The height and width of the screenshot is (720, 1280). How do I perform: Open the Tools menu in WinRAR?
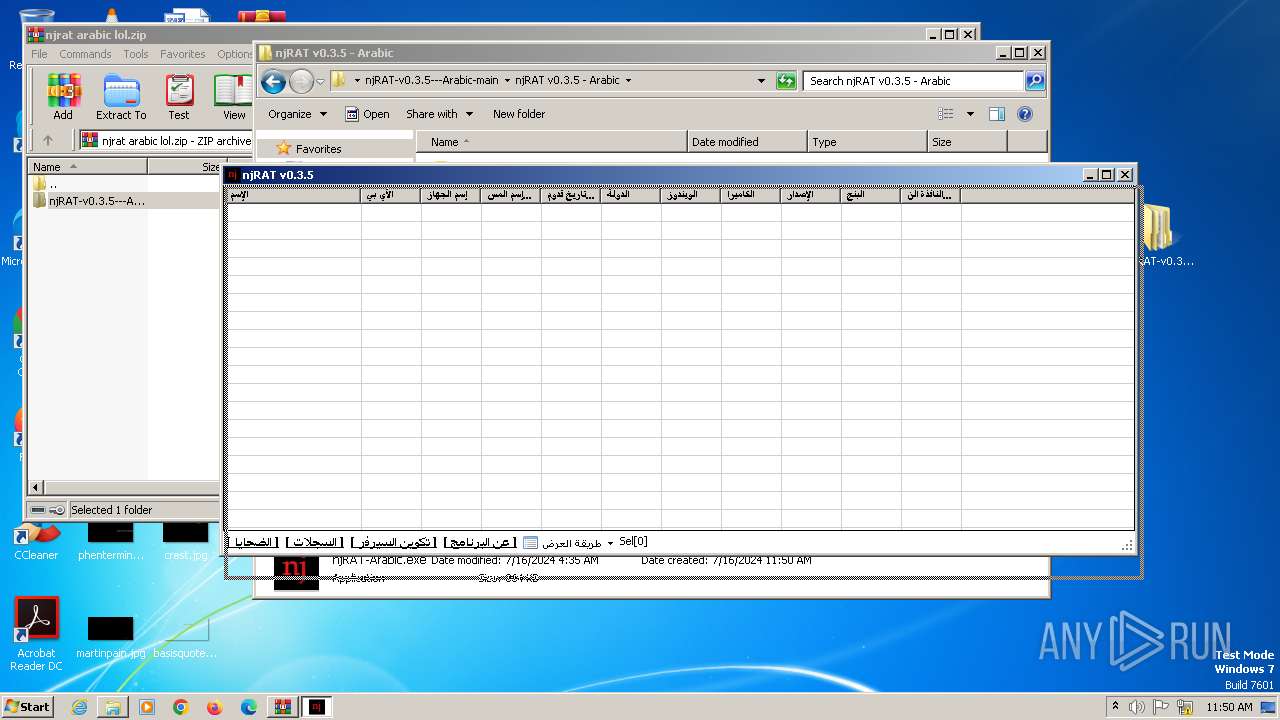click(136, 54)
